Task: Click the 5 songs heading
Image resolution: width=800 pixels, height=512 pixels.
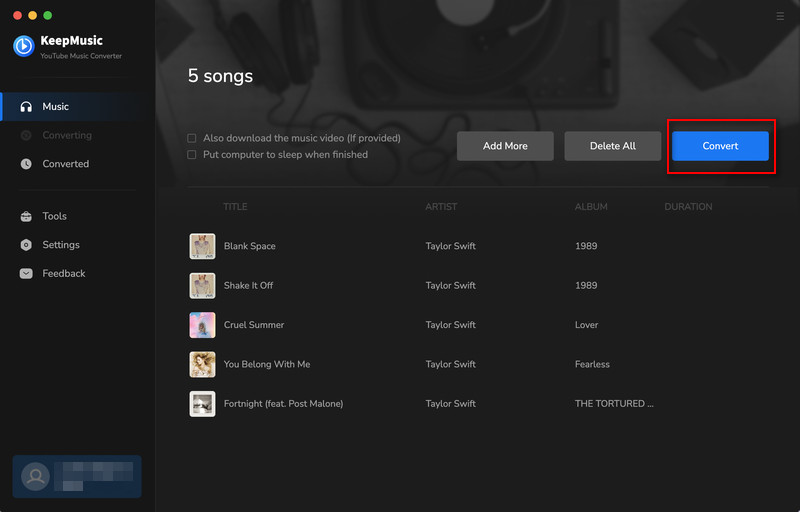Action: pyautogui.click(x=220, y=76)
